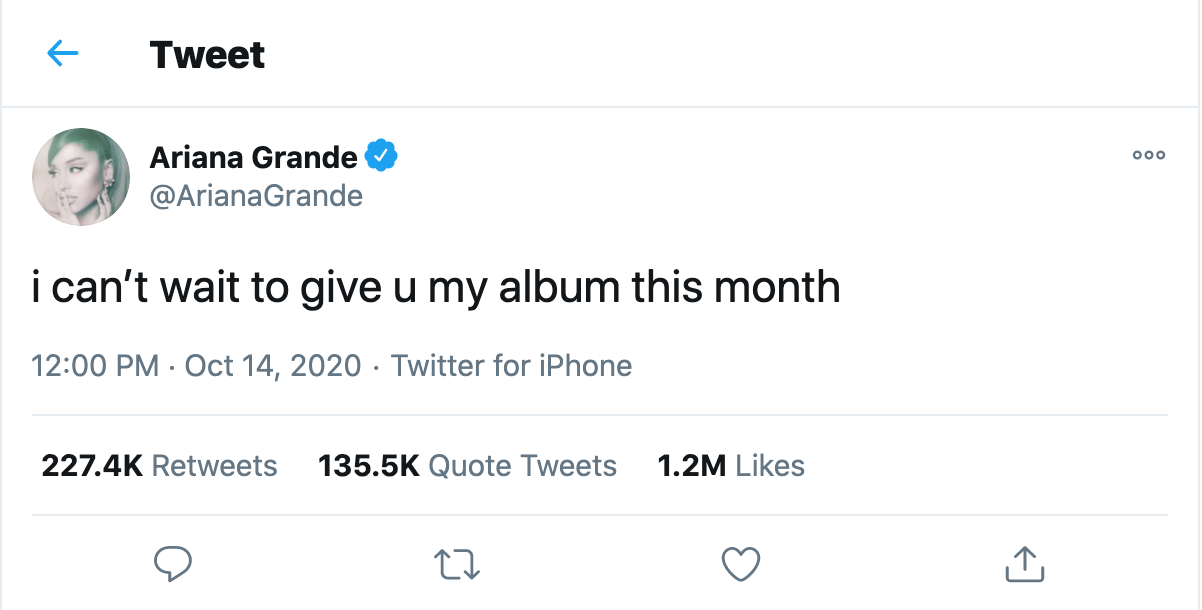
Task: Click the 227.4K retweet number
Action: [92, 466]
